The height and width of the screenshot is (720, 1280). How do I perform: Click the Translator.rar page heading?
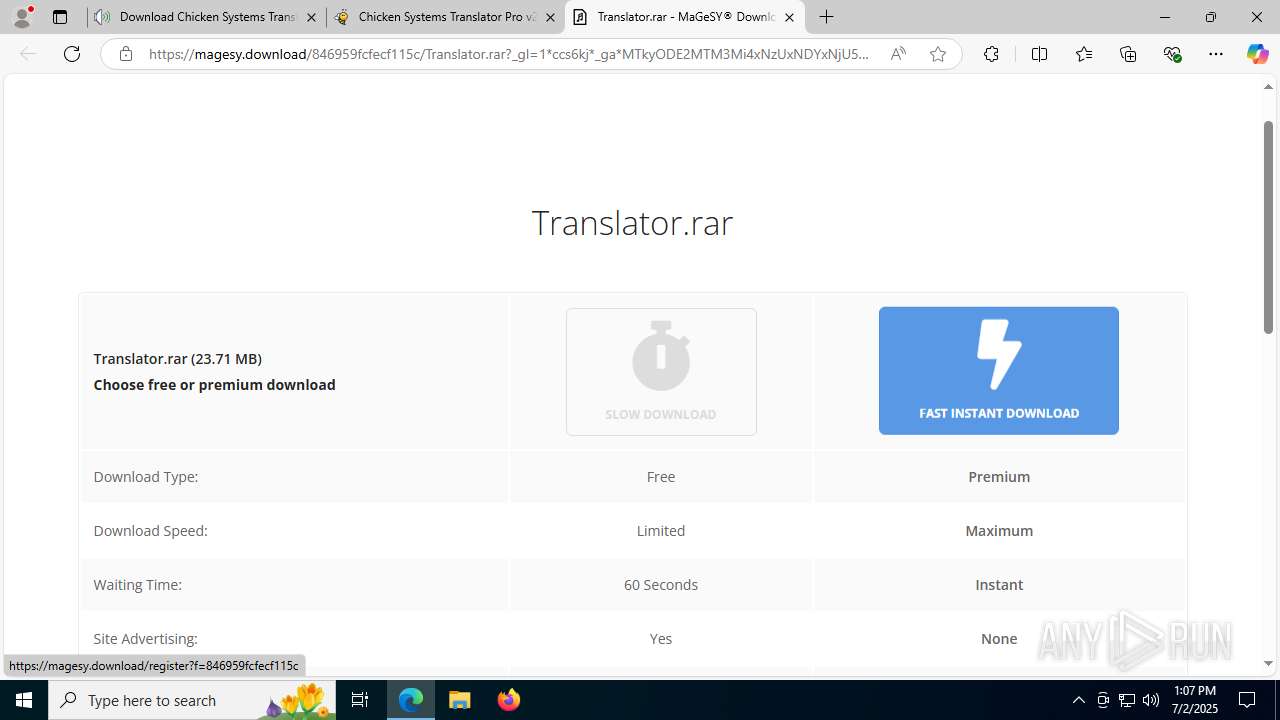pyautogui.click(x=632, y=222)
